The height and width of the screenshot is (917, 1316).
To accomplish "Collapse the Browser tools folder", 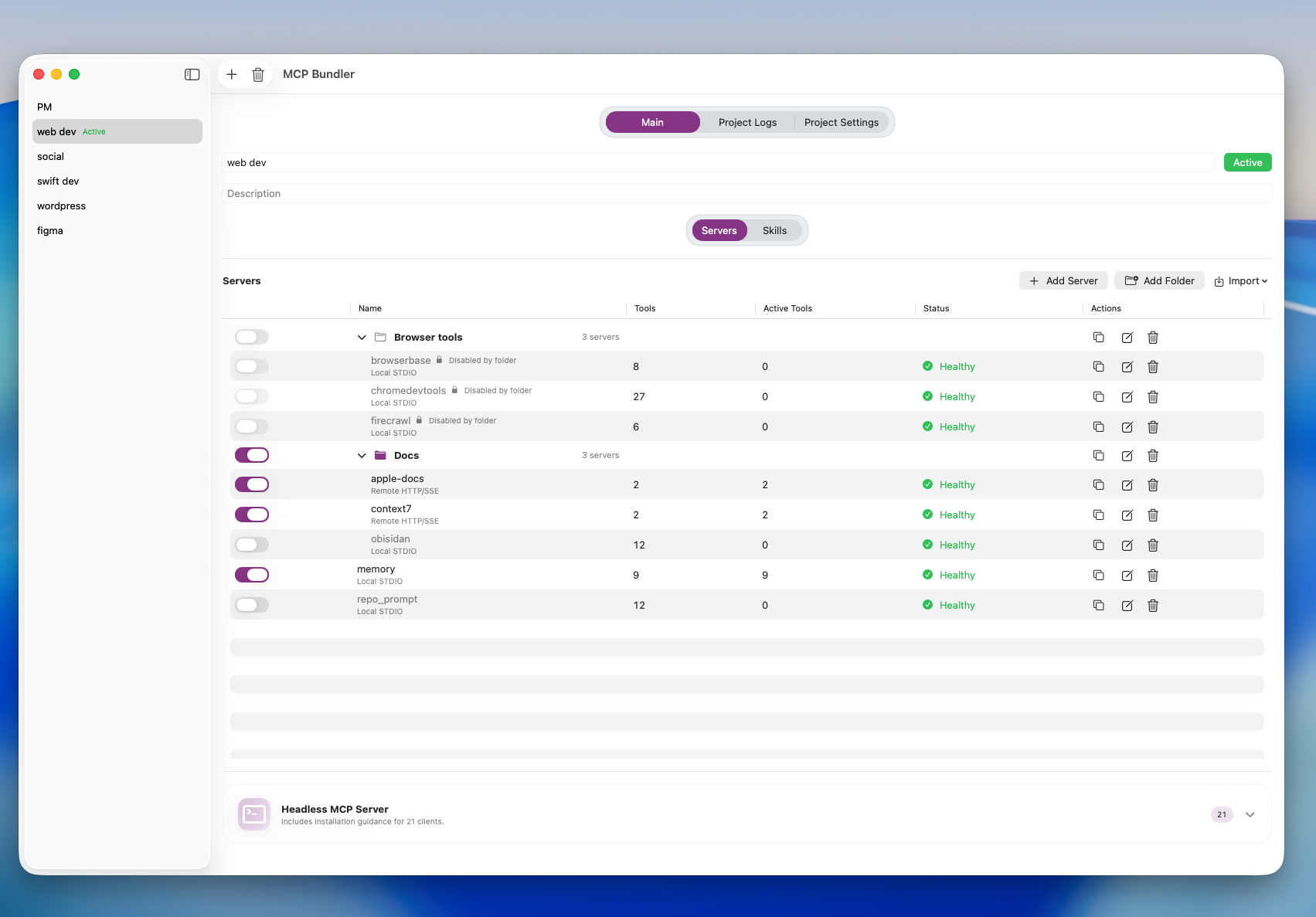I will (x=362, y=338).
